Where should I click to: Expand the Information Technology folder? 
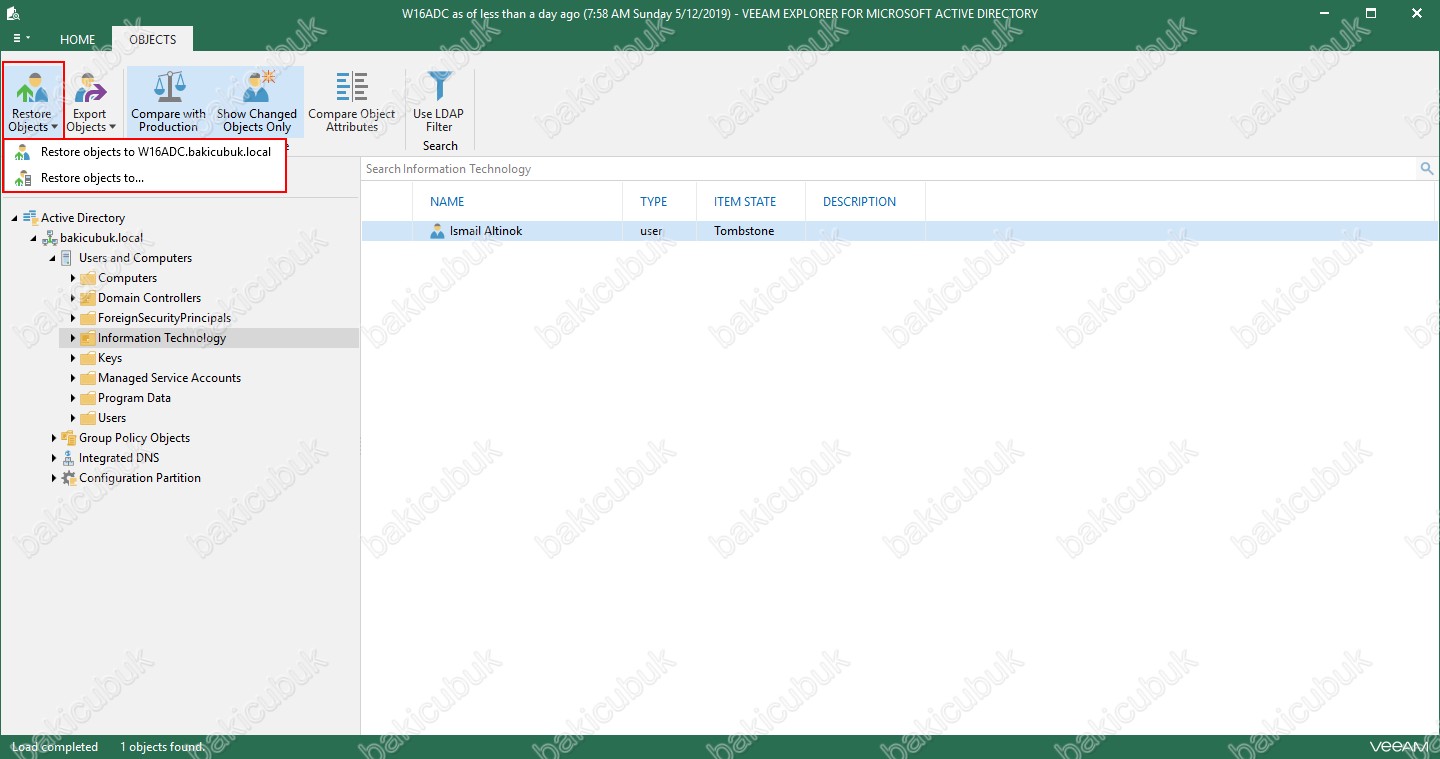click(x=72, y=338)
